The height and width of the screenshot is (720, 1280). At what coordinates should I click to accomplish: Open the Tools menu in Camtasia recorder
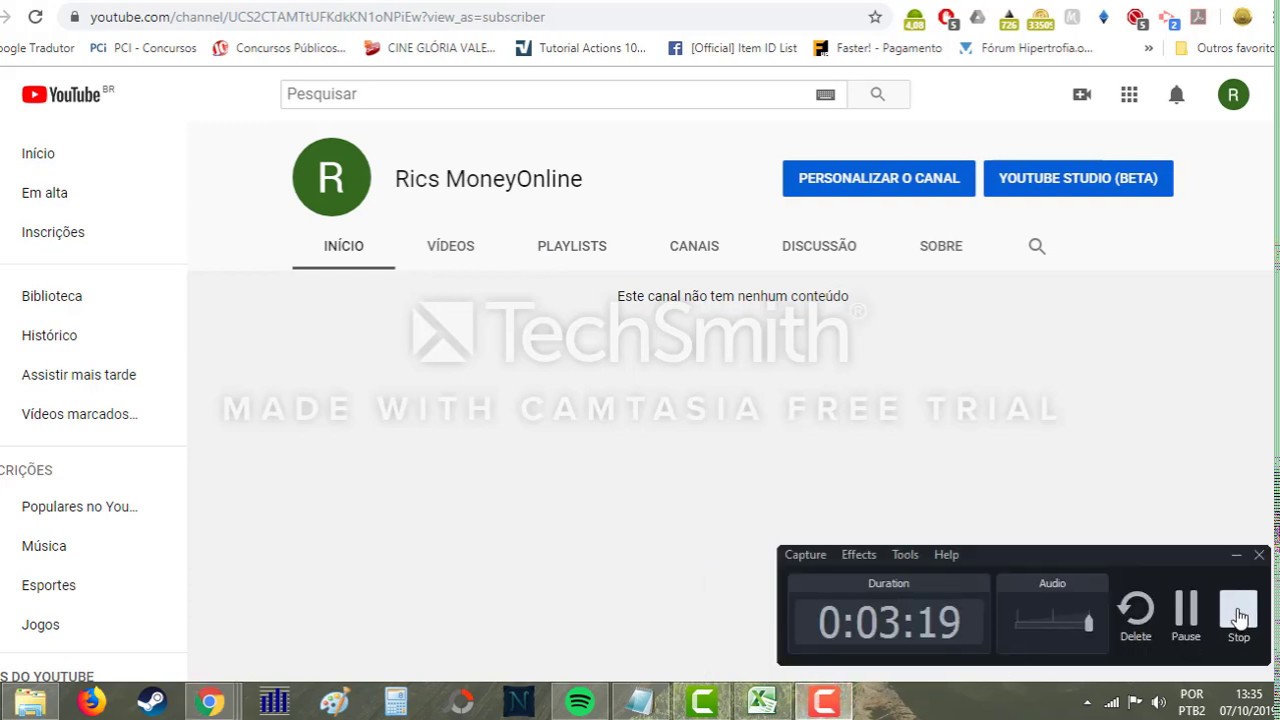click(905, 555)
